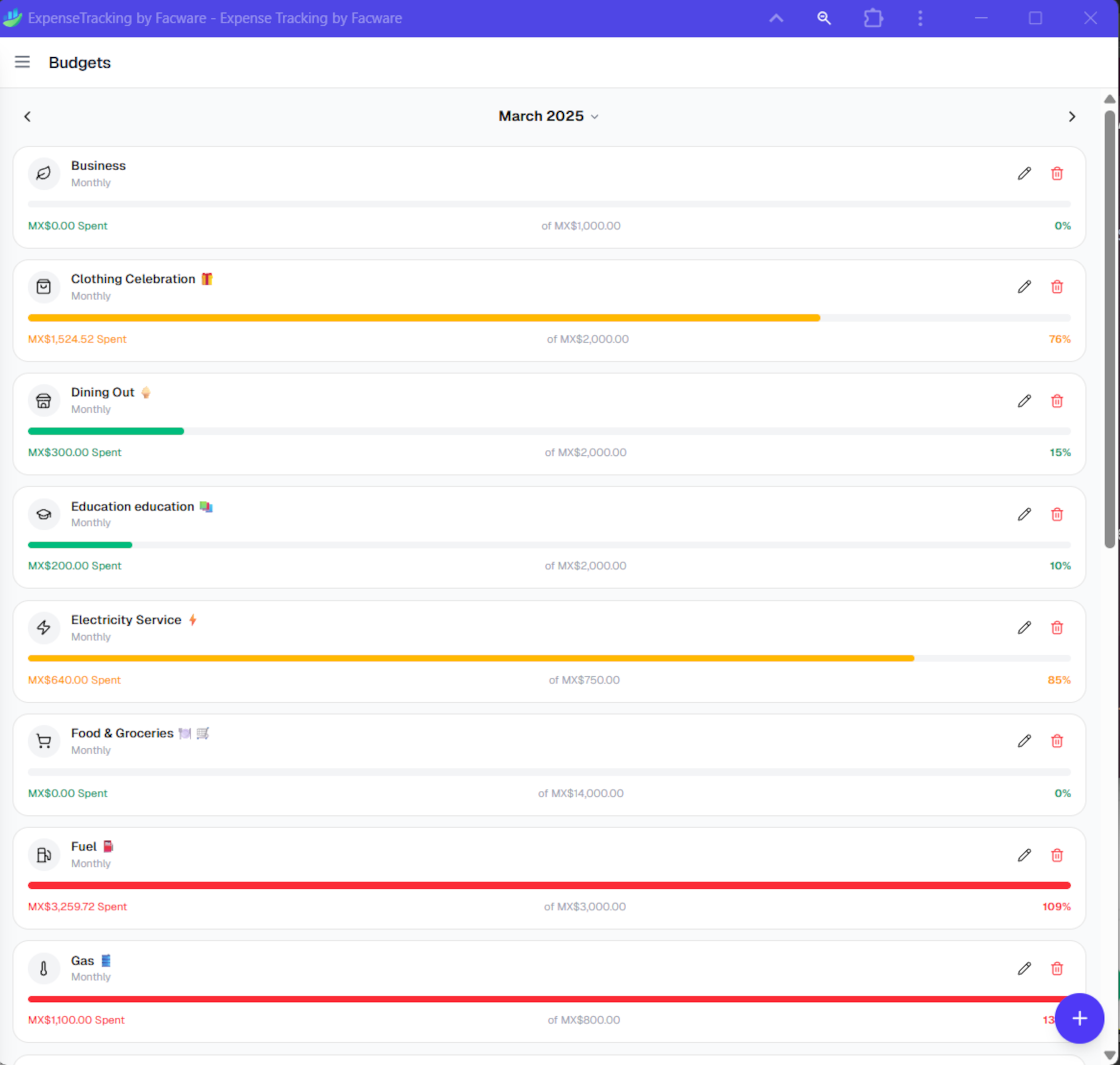Screen dimensions: 1120x1065
Task: Delete the Clothing Celebration budget
Action: pyautogui.click(x=1056, y=287)
